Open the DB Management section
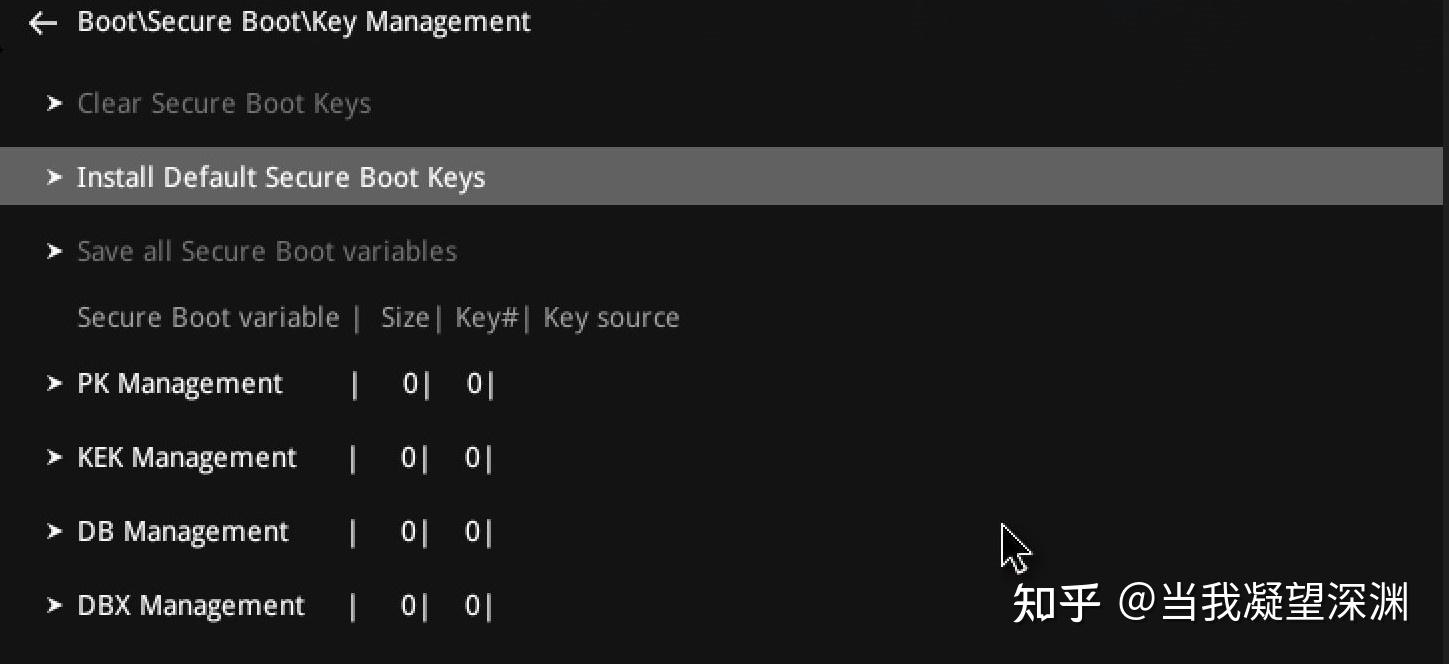This screenshot has height=664, width=1449. click(183, 531)
